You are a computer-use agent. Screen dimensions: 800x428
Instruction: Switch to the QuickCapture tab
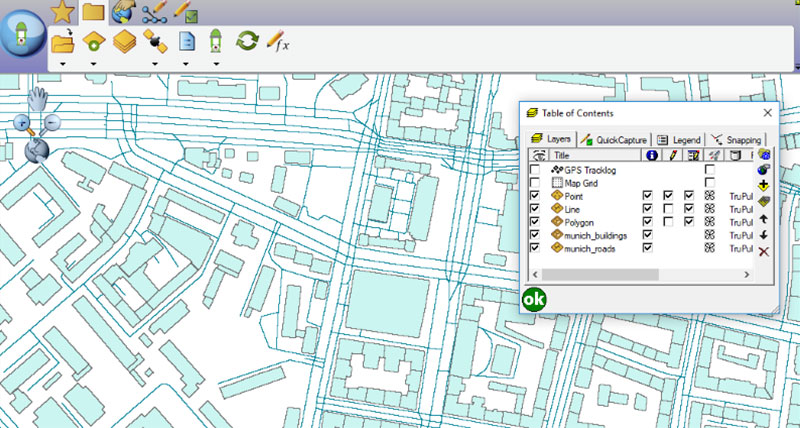(x=615, y=140)
